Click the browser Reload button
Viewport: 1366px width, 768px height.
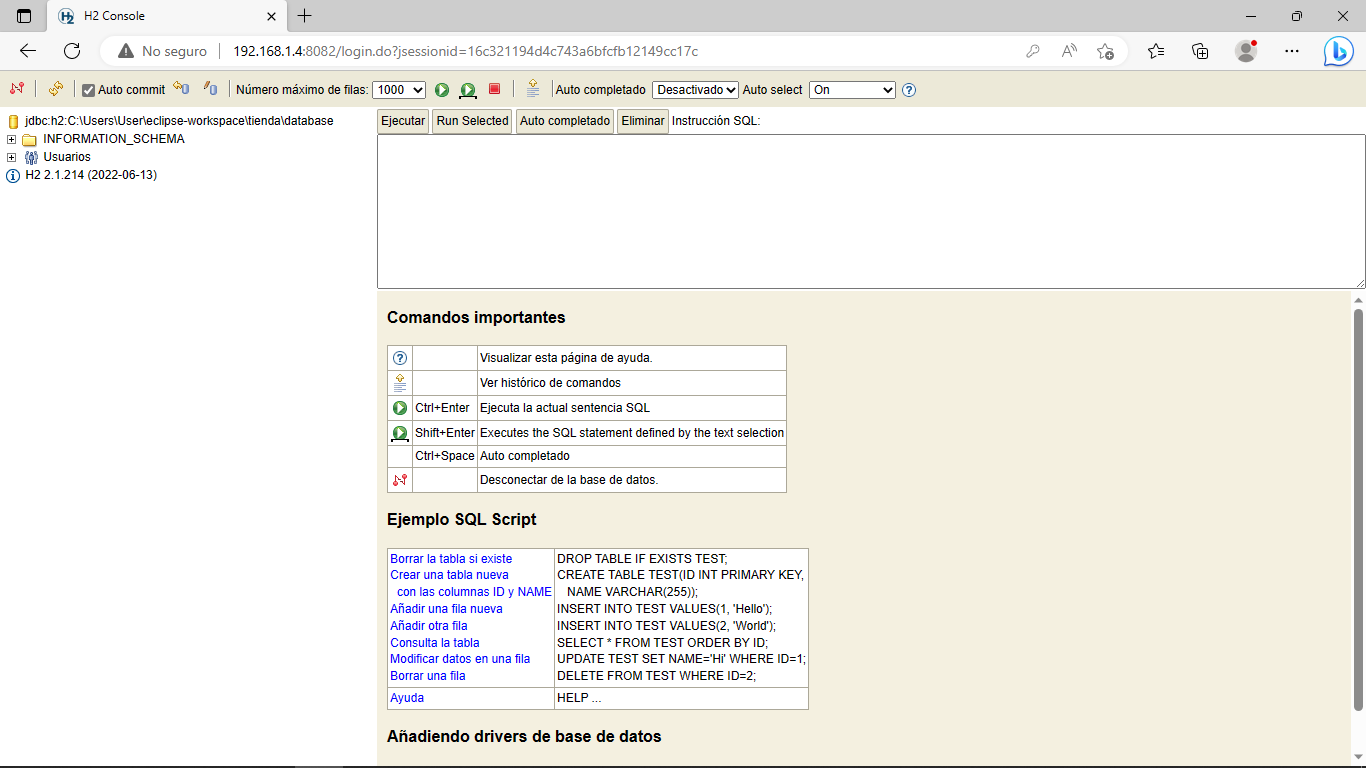tap(72, 51)
